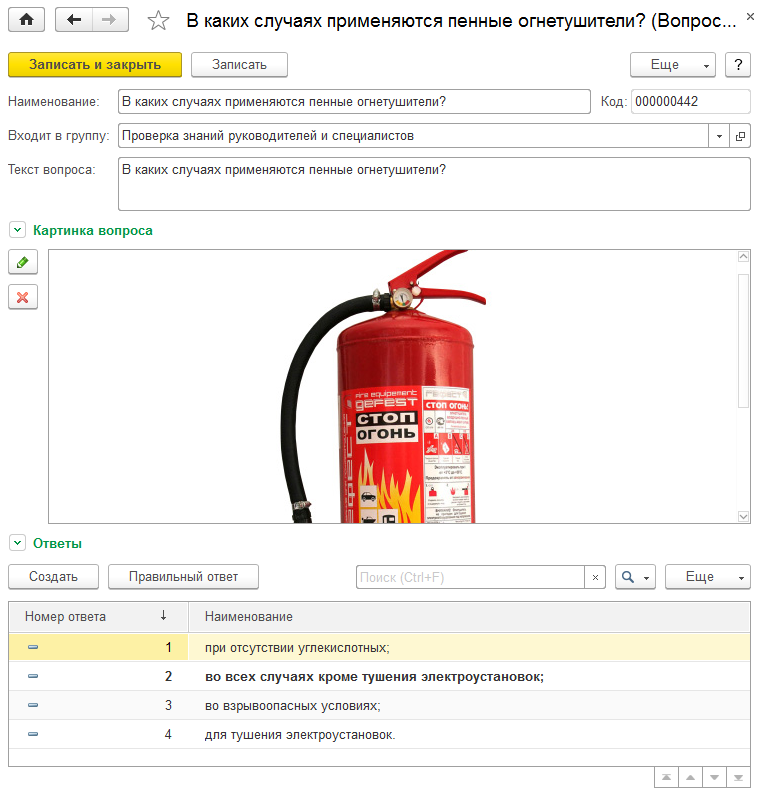Open the Входит в группу dropdown

(719, 136)
